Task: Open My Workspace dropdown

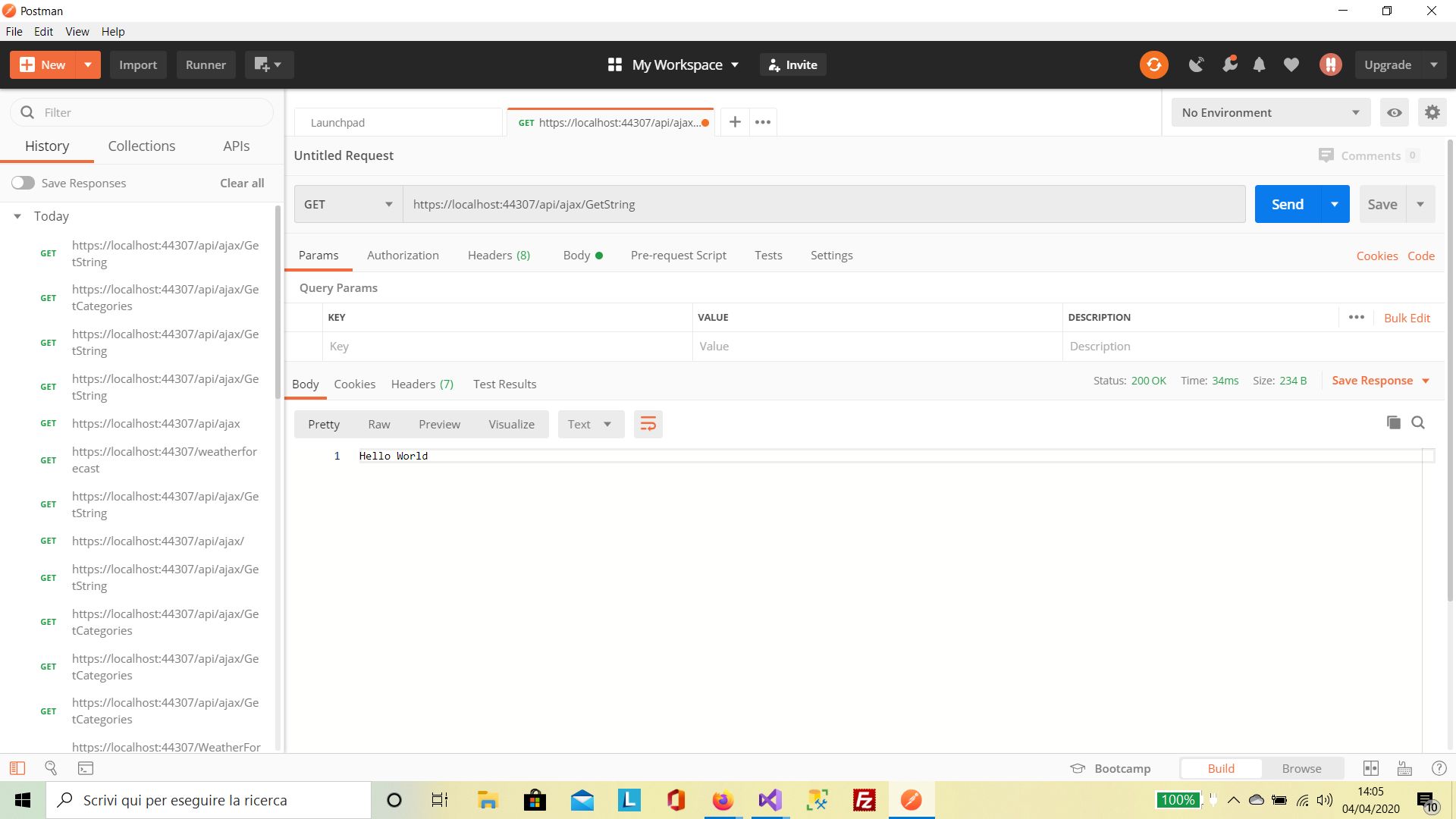Action: click(673, 64)
